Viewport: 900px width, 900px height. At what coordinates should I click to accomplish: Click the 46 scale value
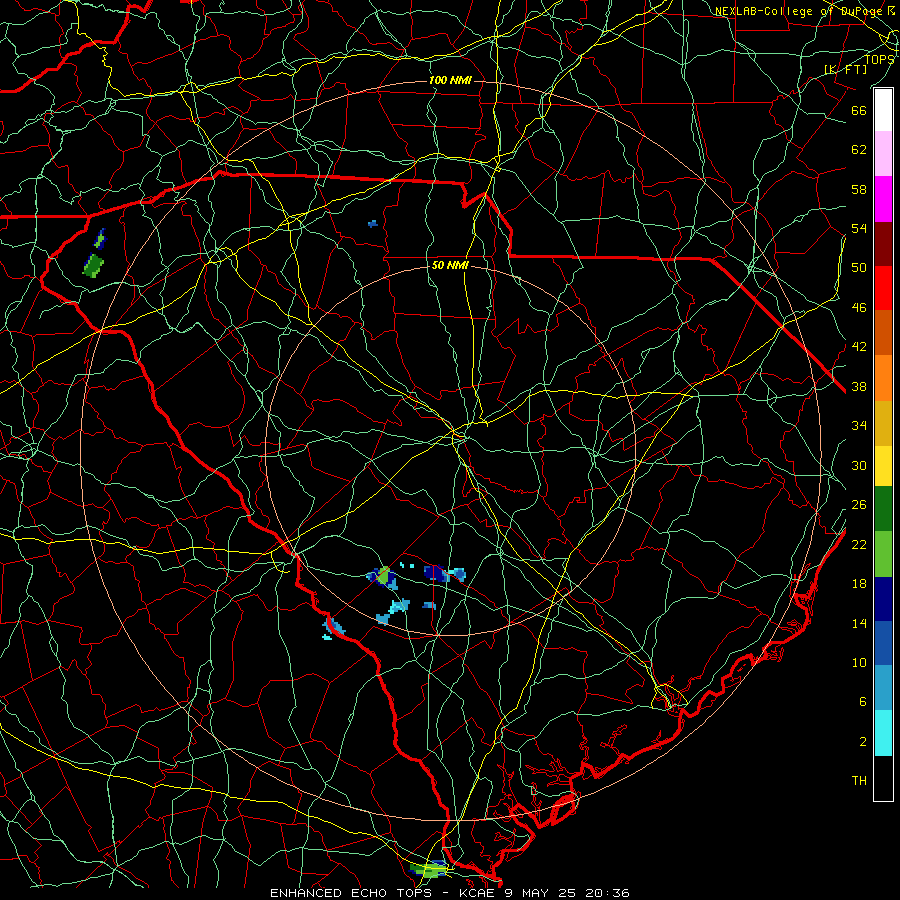pyautogui.click(x=859, y=308)
